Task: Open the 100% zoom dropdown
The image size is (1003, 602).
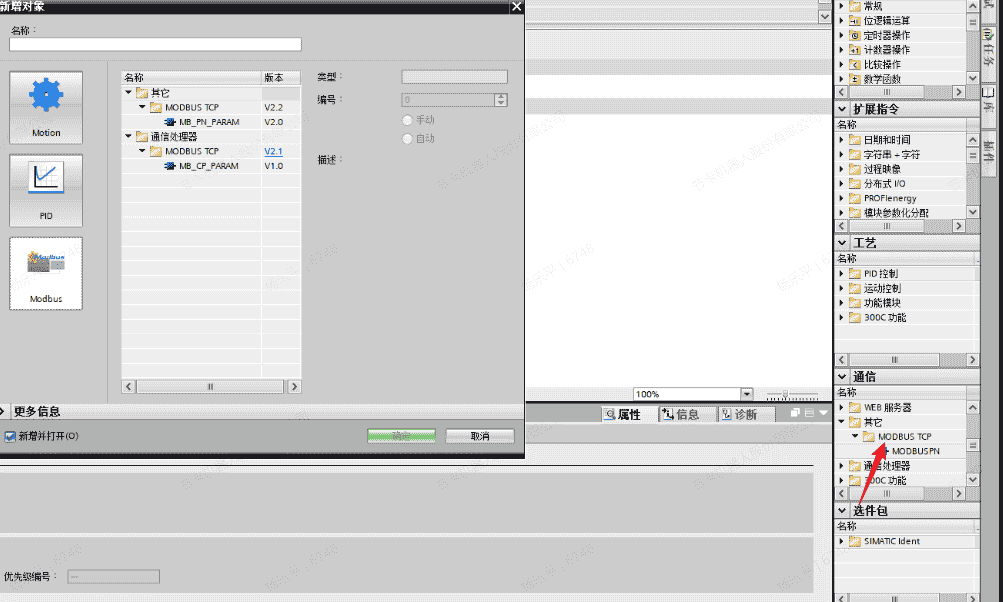Action: (x=746, y=394)
